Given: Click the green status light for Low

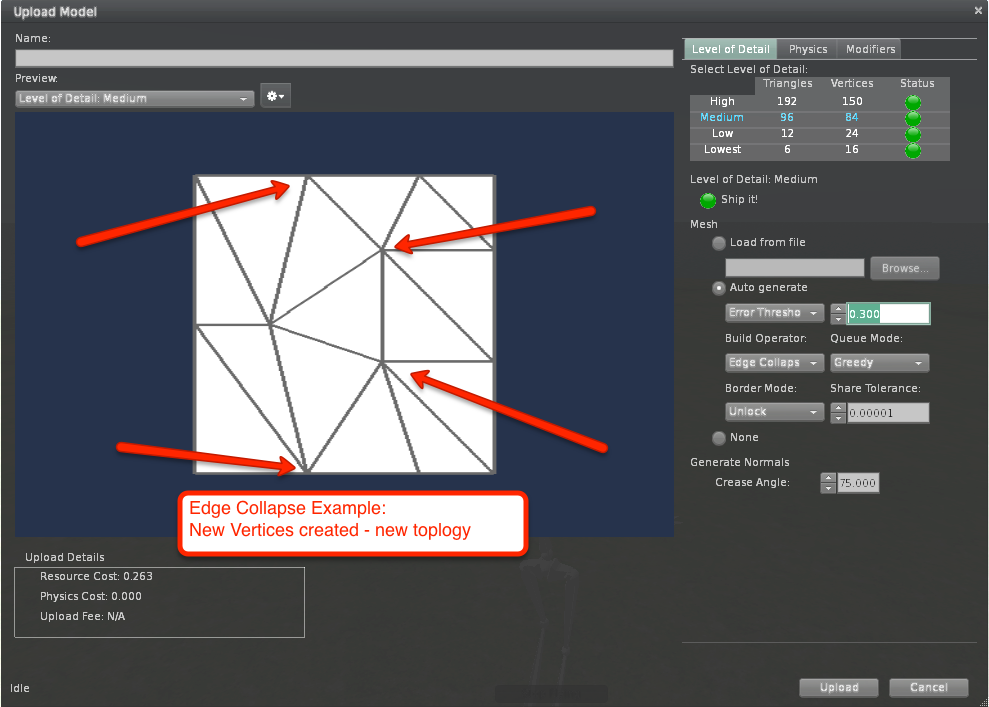Looking at the screenshot, I should [x=912, y=134].
